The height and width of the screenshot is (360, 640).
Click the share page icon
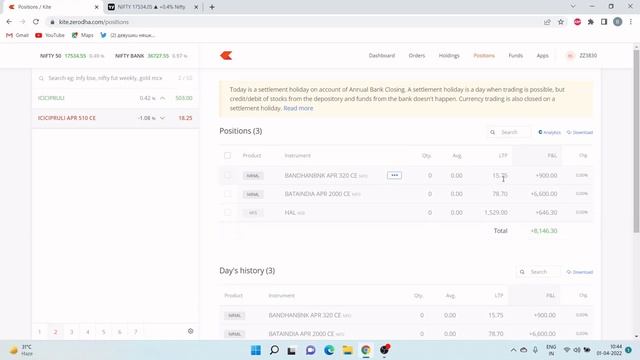(547, 22)
